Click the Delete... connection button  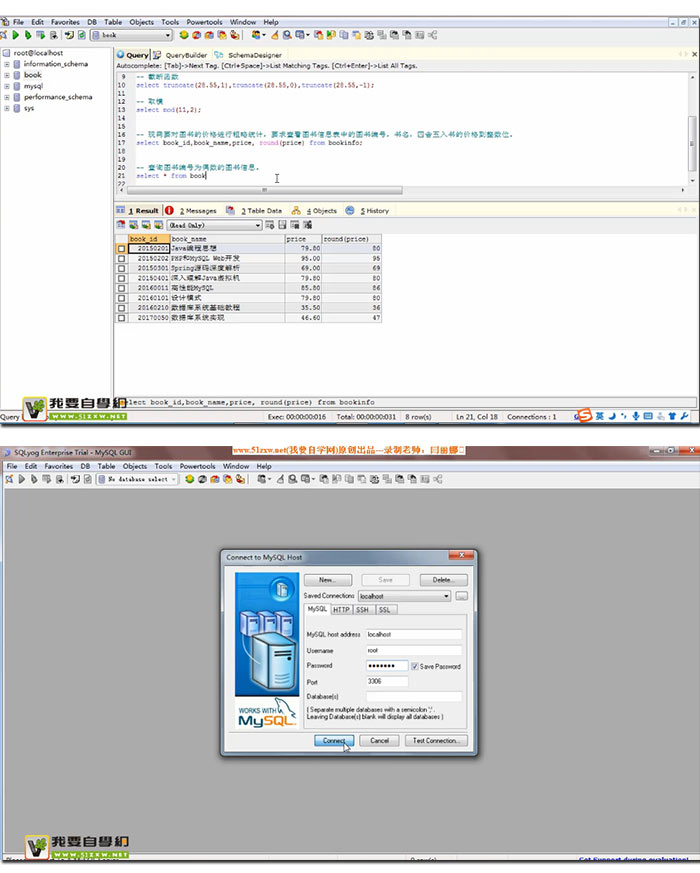[x=443, y=580]
